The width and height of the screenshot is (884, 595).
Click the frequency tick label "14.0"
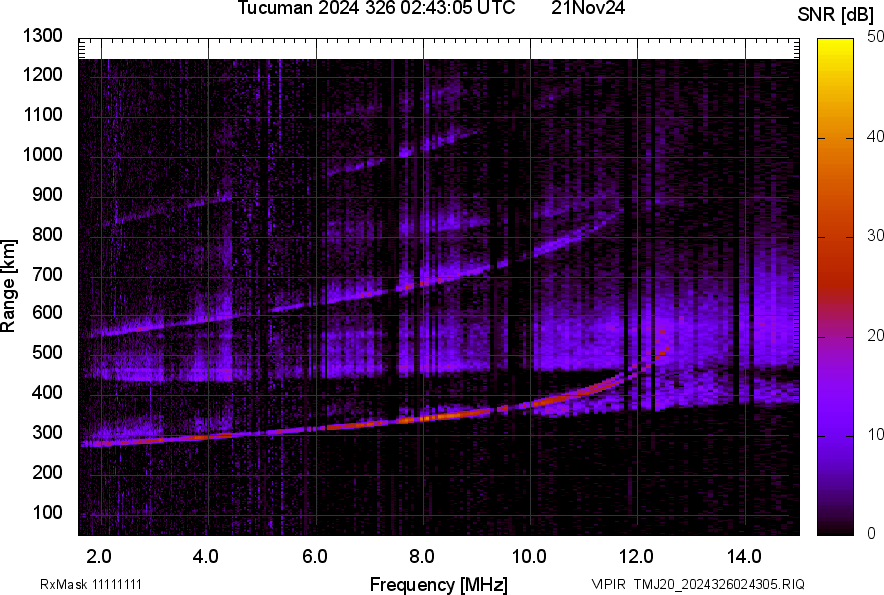click(744, 557)
